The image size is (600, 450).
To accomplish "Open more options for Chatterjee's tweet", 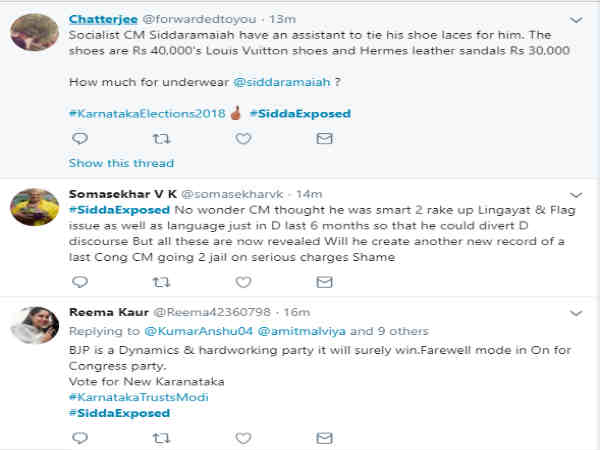I will [575, 19].
